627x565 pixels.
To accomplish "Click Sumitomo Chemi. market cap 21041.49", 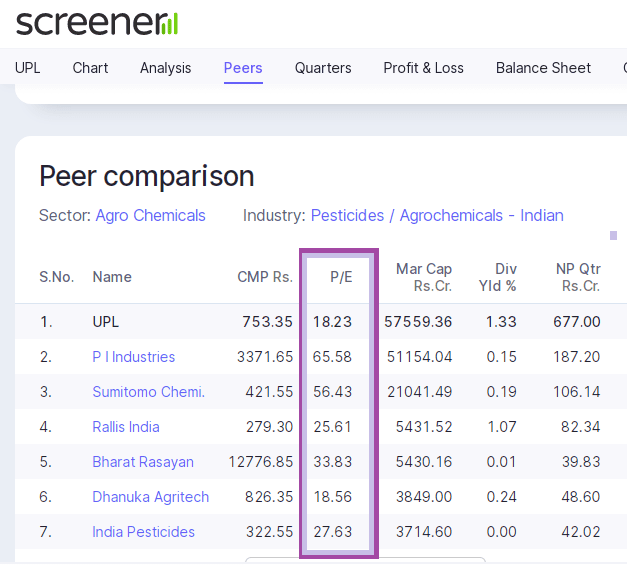I will point(419,392).
